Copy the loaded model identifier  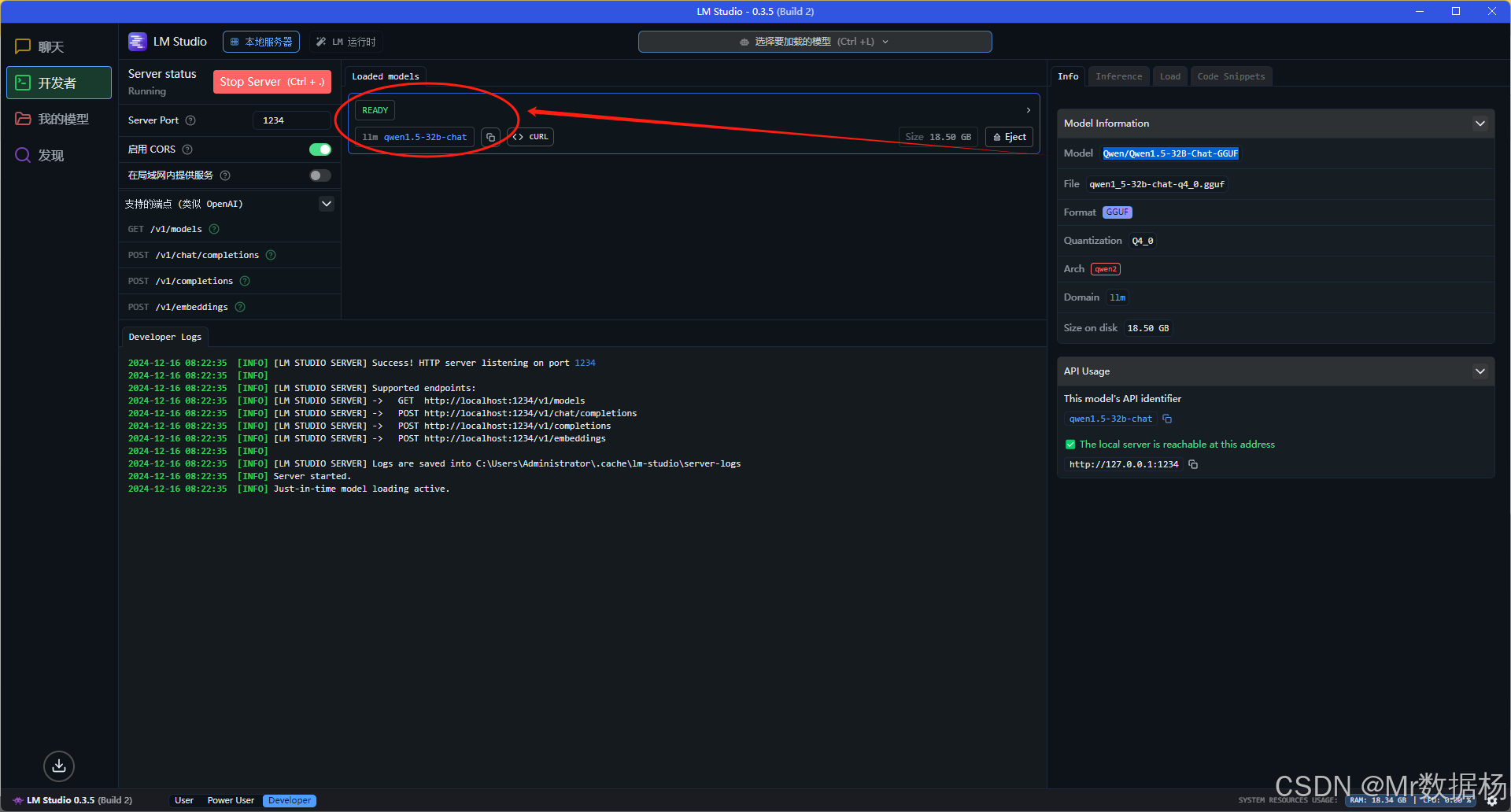pyautogui.click(x=490, y=137)
